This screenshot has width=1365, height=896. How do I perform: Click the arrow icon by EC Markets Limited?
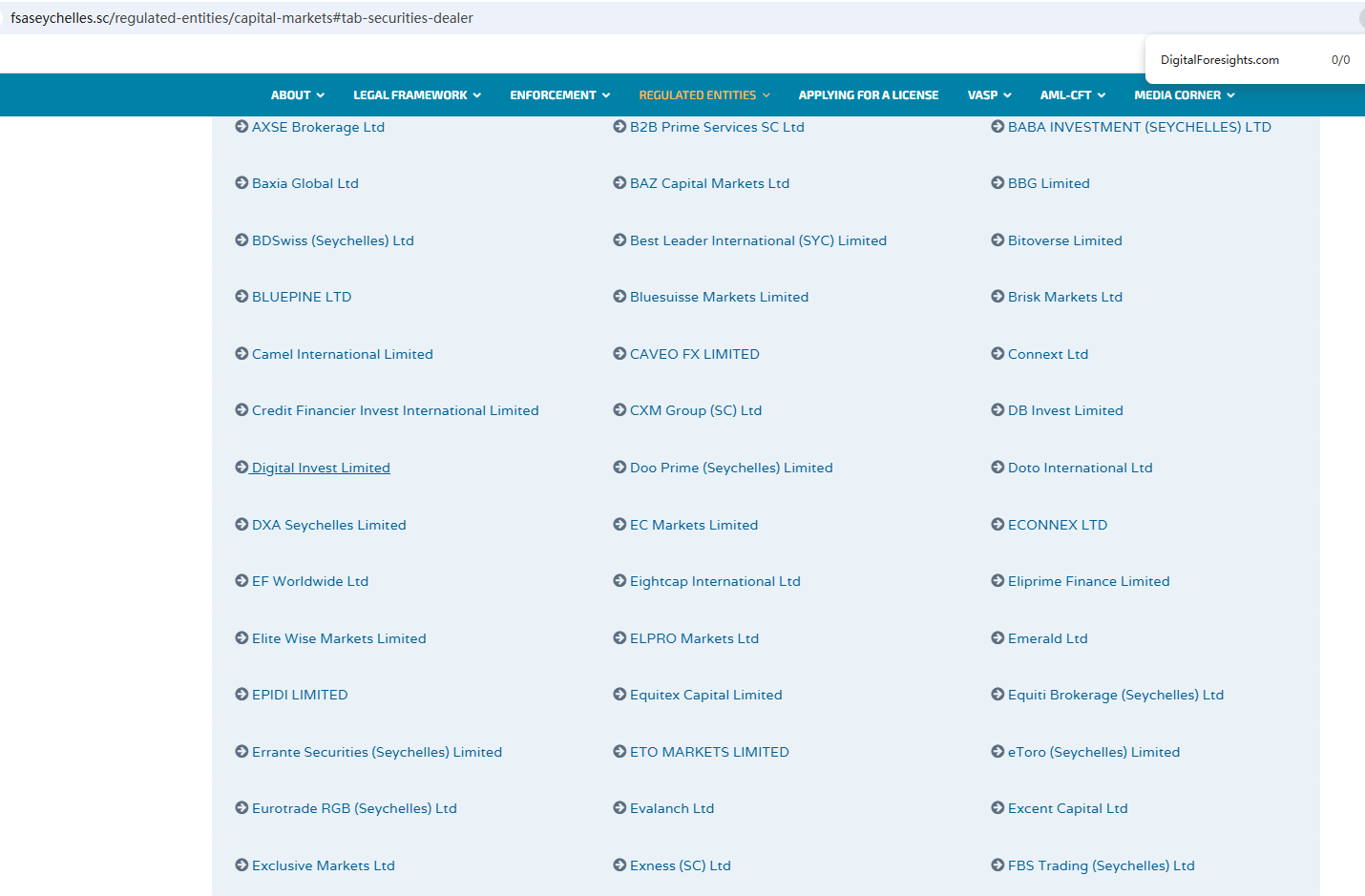[x=619, y=524]
